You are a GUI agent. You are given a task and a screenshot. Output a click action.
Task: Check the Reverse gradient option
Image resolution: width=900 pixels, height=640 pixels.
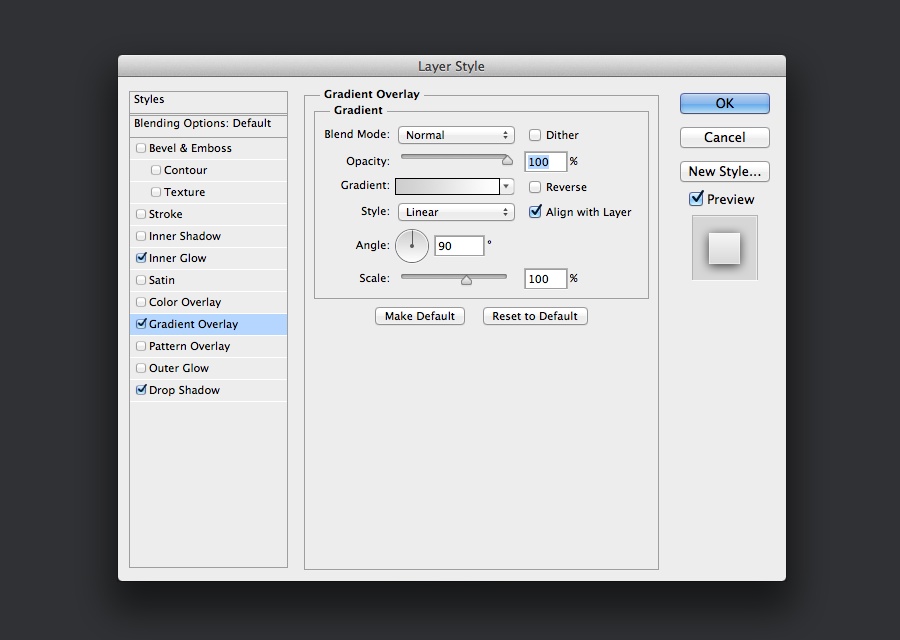tap(535, 187)
